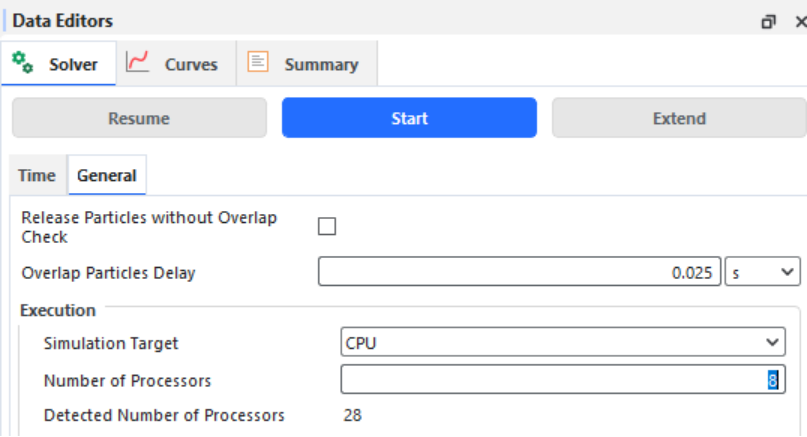Click the Number of Processors field
The width and height of the screenshot is (807, 437).
pyautogui.click(x=563, y=380)
